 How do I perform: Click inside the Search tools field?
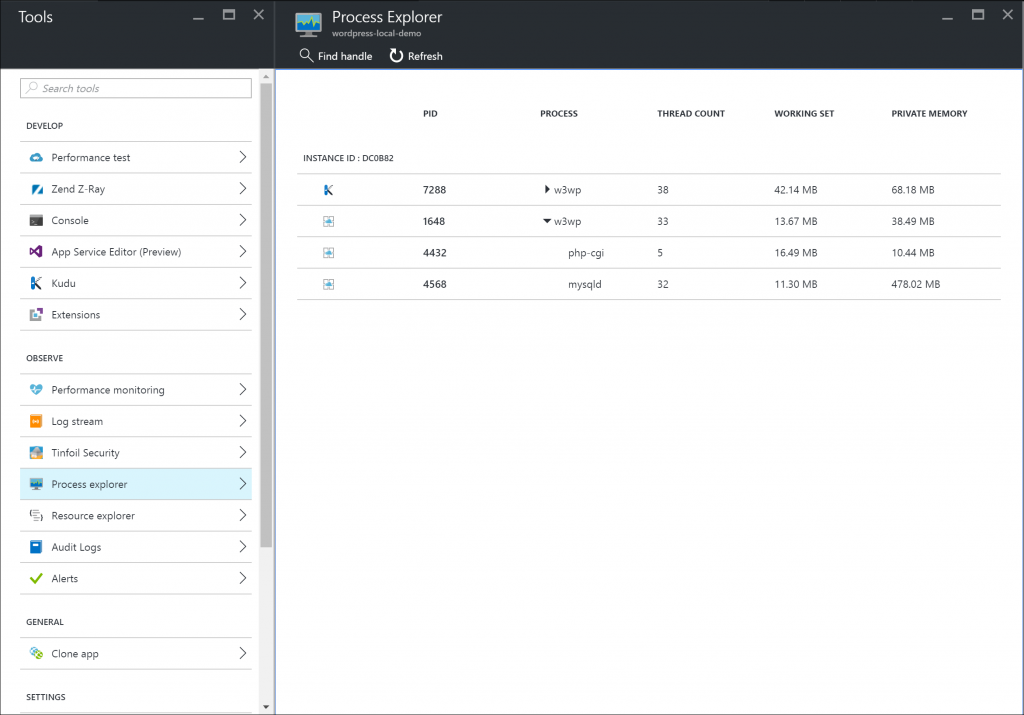click(135, 88)
